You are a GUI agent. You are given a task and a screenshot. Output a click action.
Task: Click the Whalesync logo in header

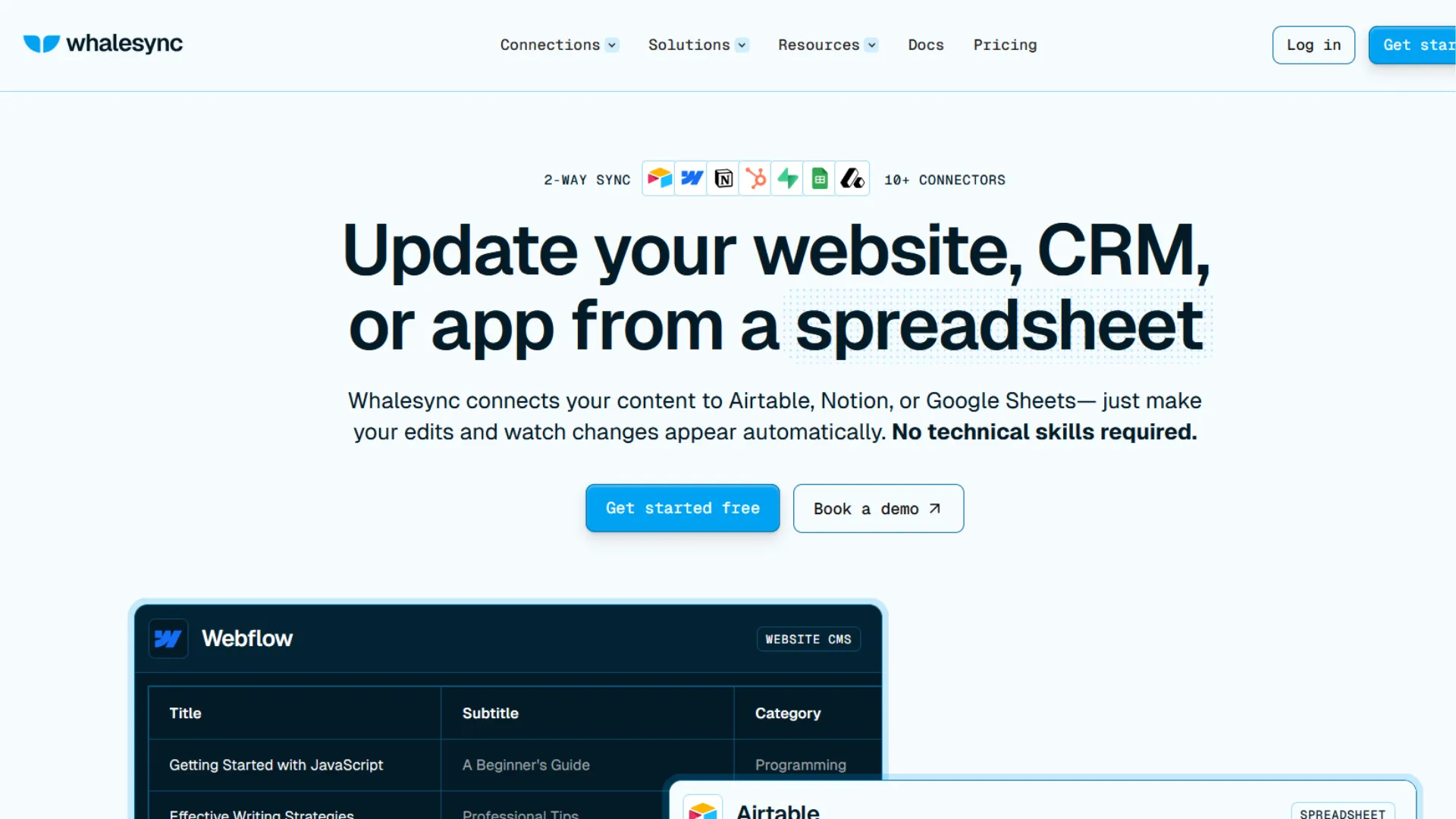pos(103,44)
